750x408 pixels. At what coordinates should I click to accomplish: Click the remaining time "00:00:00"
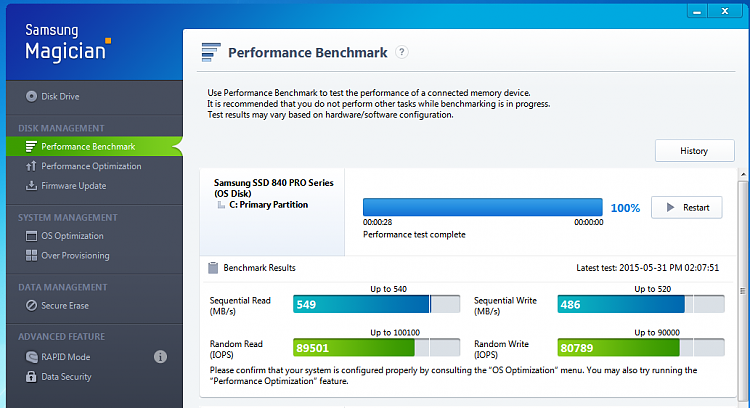pos(589,222)
